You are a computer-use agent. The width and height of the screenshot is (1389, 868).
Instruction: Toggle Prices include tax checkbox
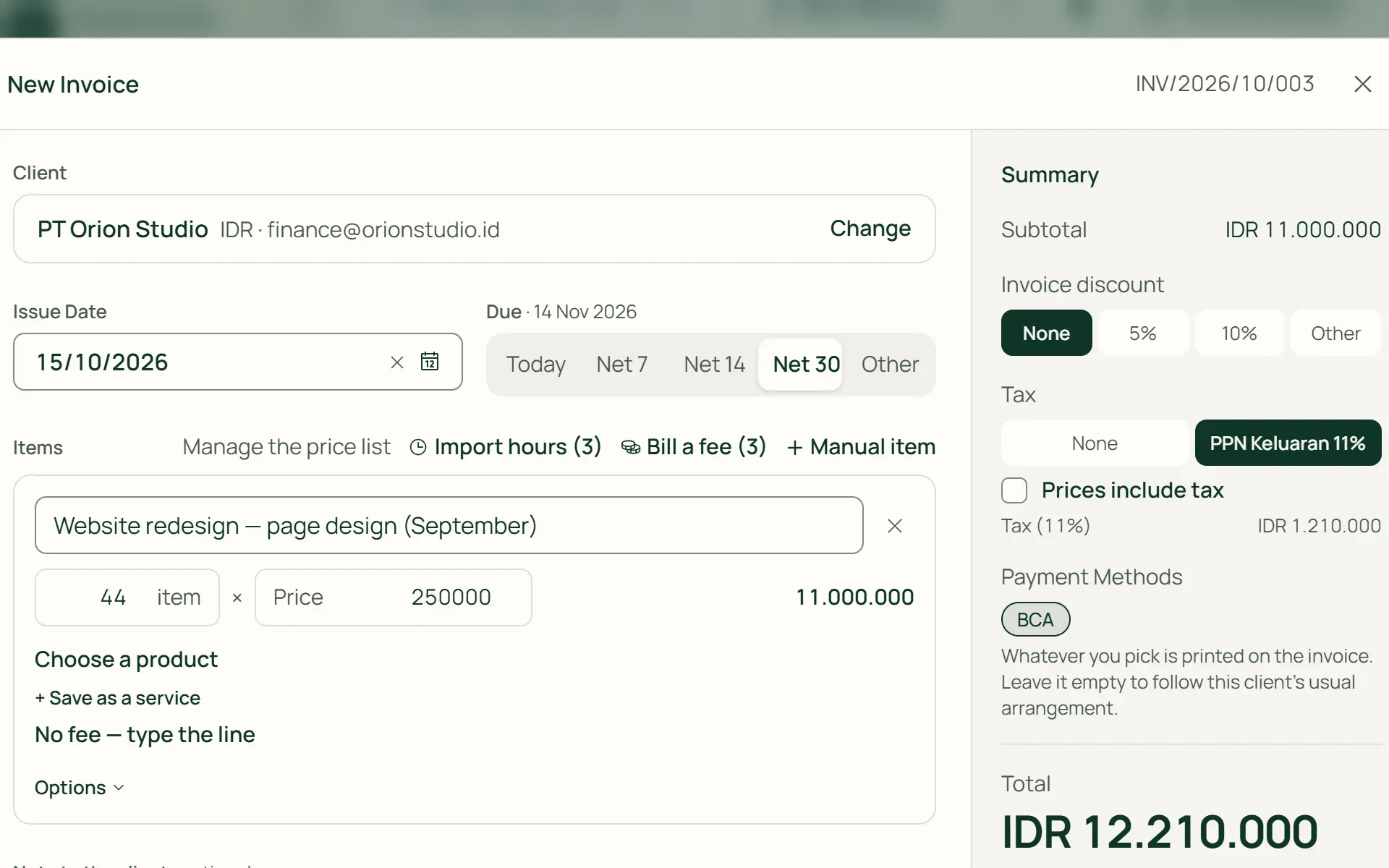(1014, 490)
